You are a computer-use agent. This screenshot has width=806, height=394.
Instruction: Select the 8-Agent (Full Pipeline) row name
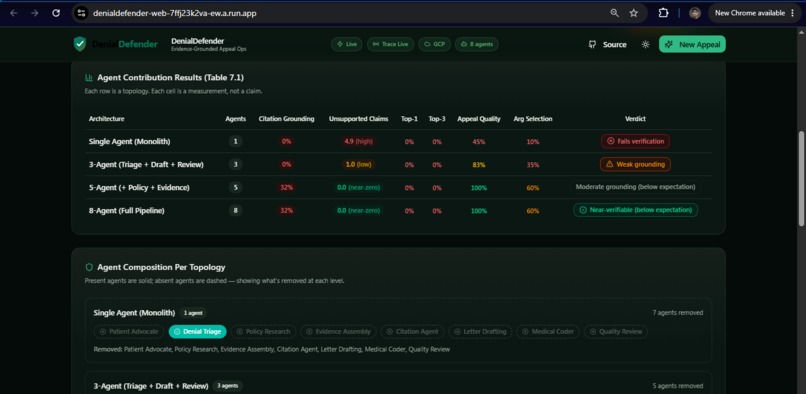click(126, 210)
